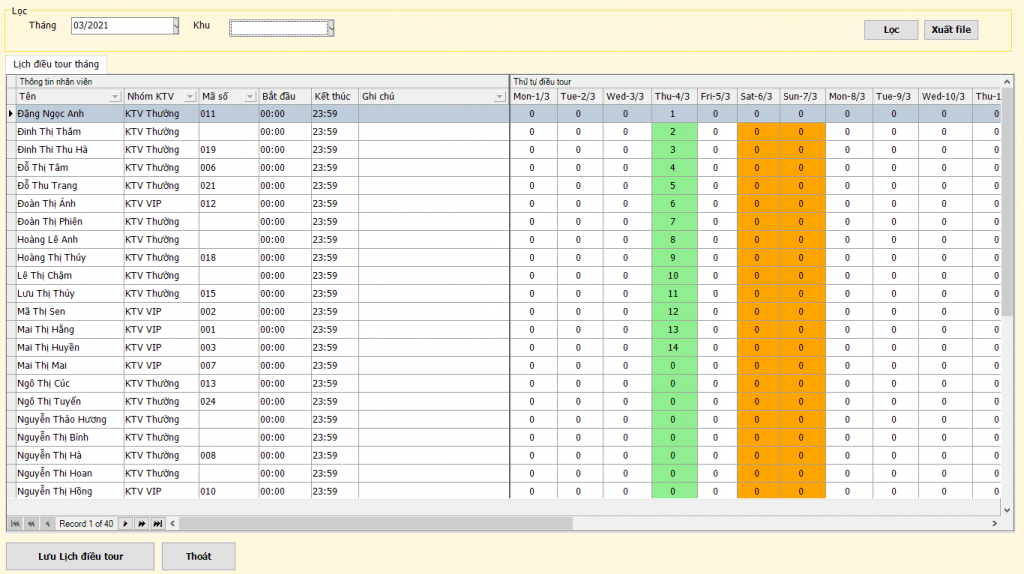1024x574 pixels.
Task: Click the Thu-4/3 column header
Action: [672, 96]
